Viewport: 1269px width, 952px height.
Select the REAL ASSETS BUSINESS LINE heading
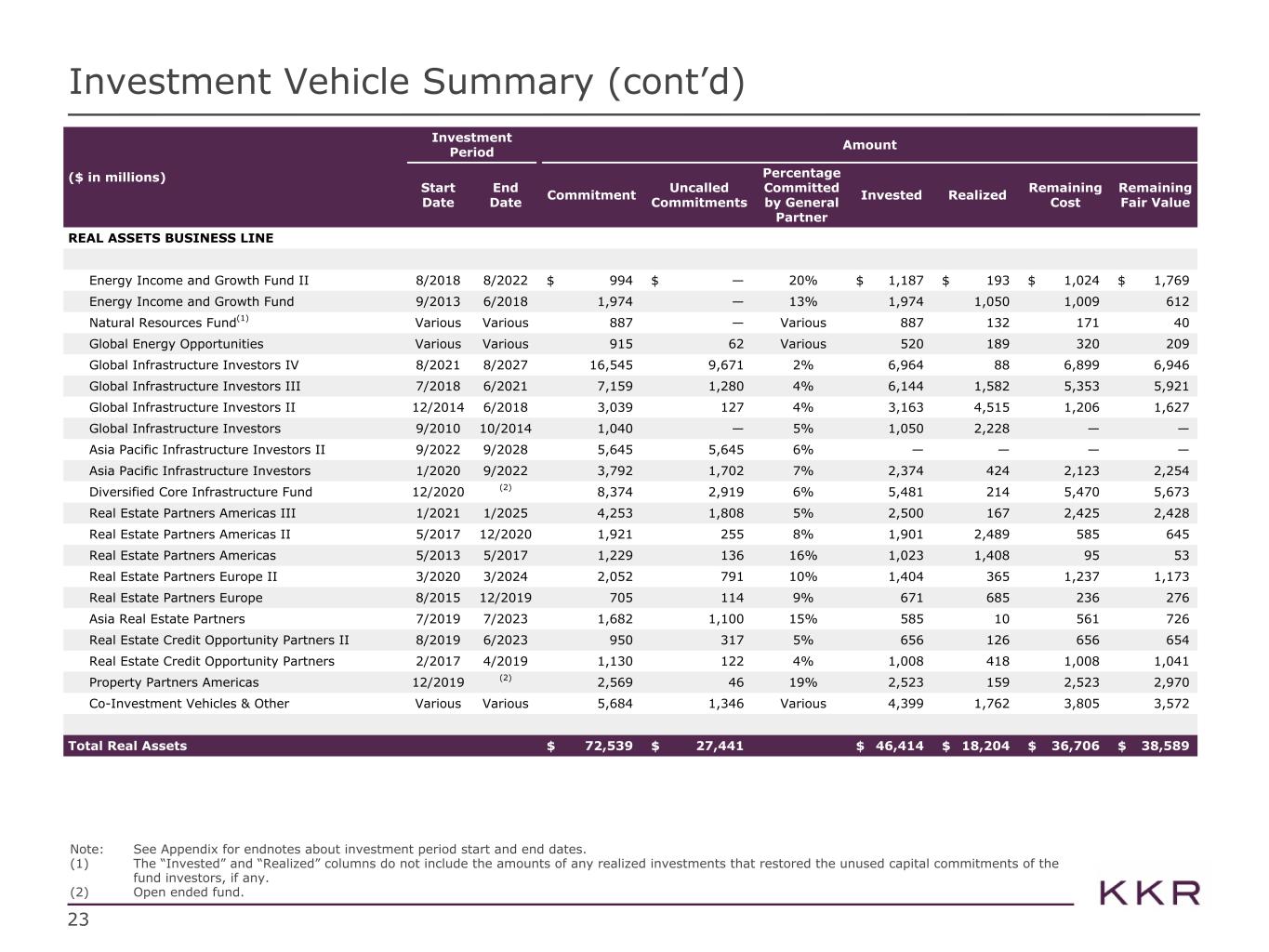pos(171,238)
